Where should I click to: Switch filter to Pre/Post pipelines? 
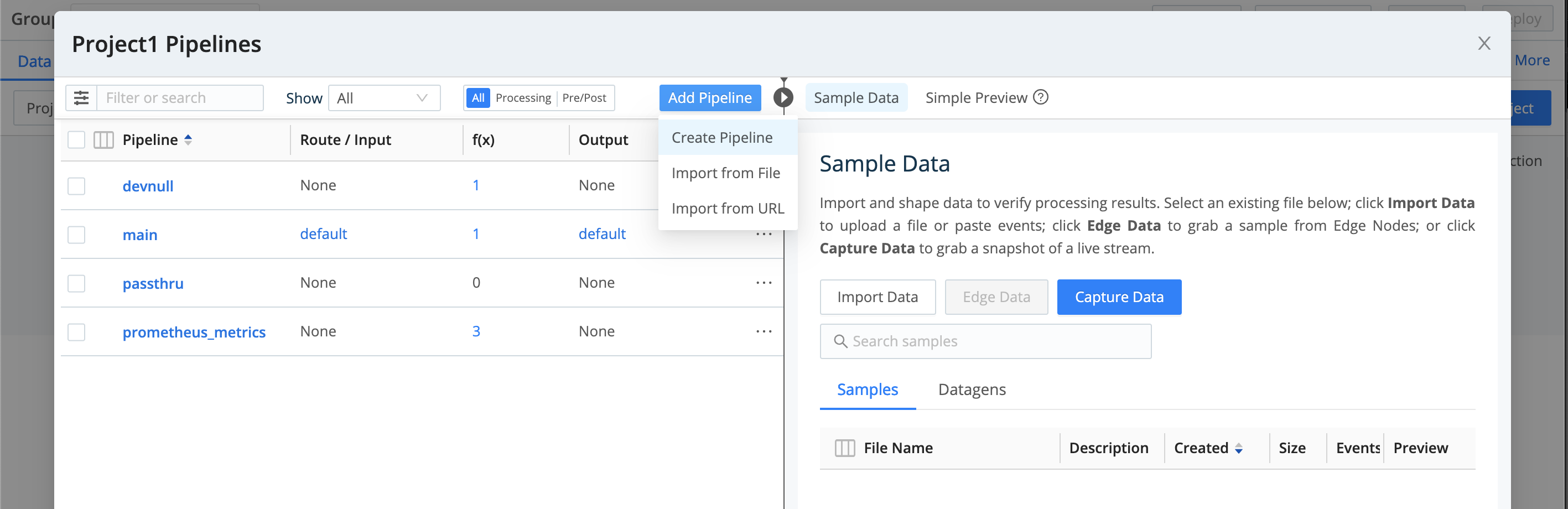(584, 97)
